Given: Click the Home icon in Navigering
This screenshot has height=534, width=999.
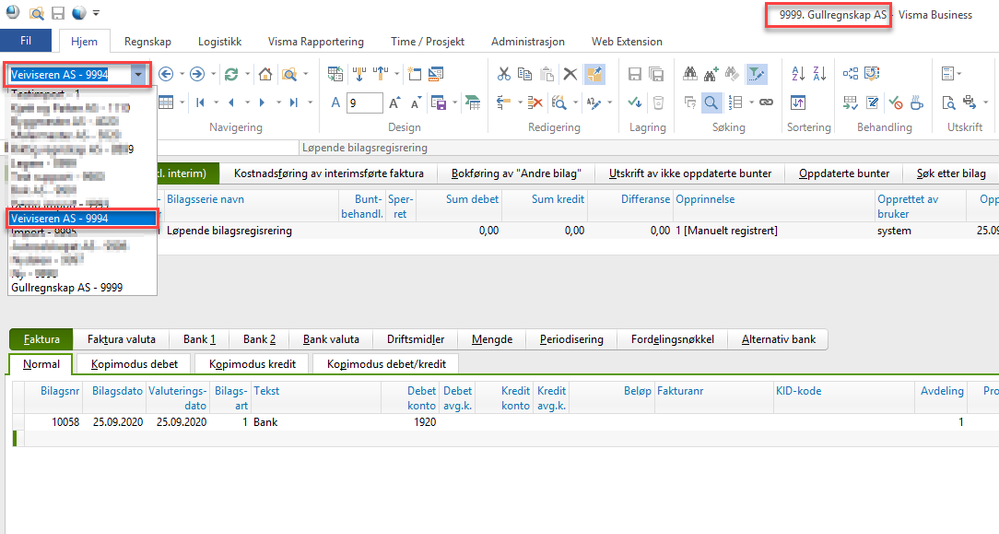Looking at the screenshot, I should coord(265,74).
